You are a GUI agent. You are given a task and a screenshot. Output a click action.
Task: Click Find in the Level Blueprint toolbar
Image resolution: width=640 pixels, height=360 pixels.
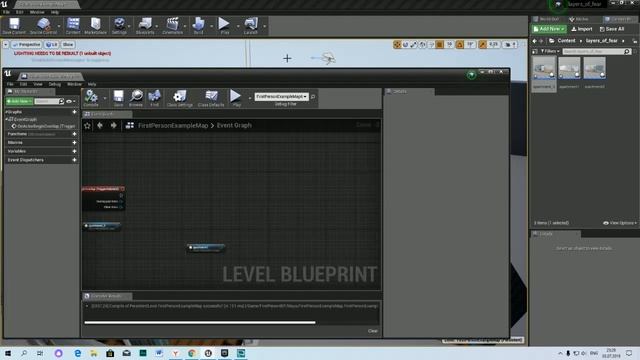(154, 98)
